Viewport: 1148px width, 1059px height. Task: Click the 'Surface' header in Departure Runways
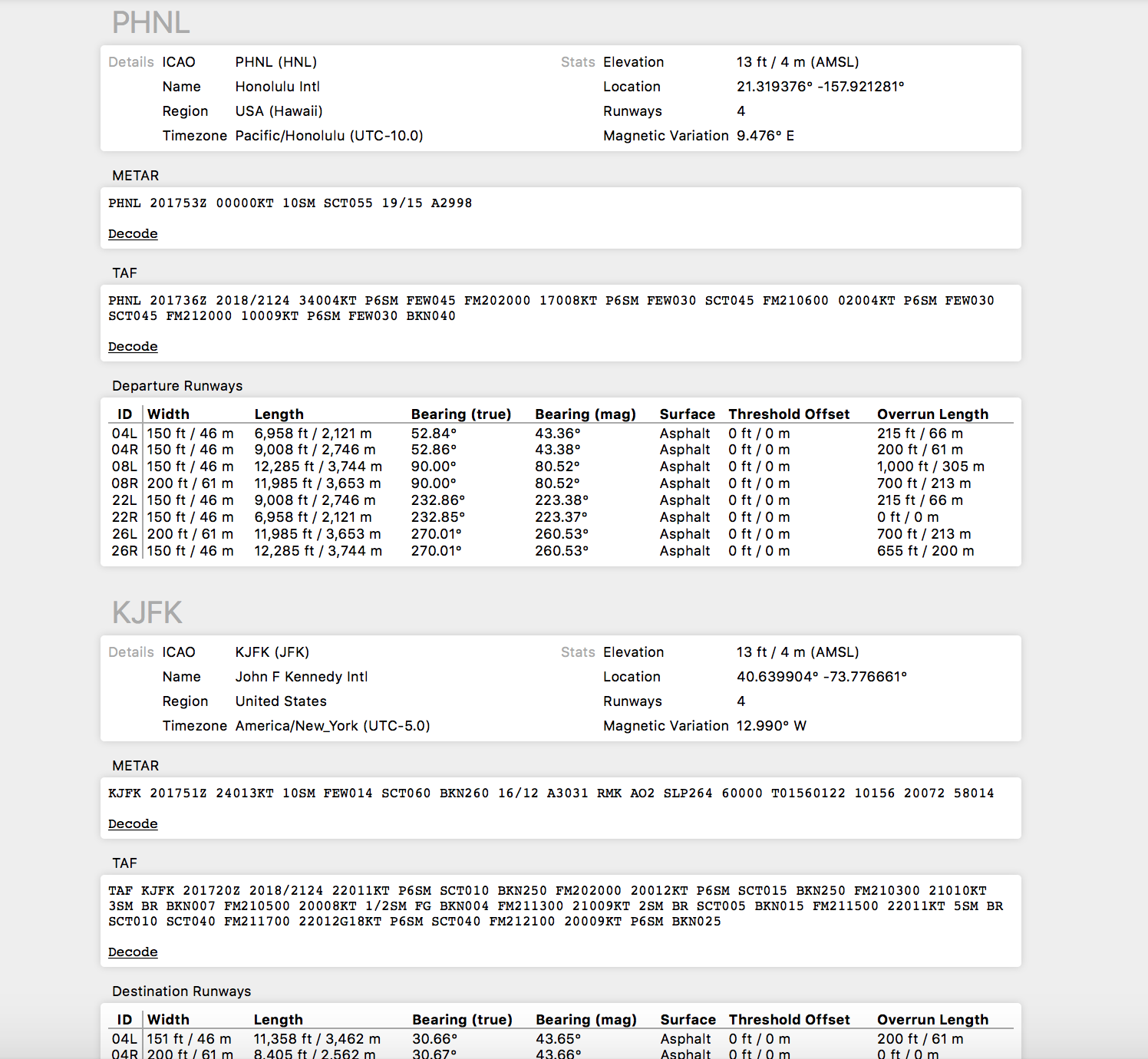click(688, 414)
